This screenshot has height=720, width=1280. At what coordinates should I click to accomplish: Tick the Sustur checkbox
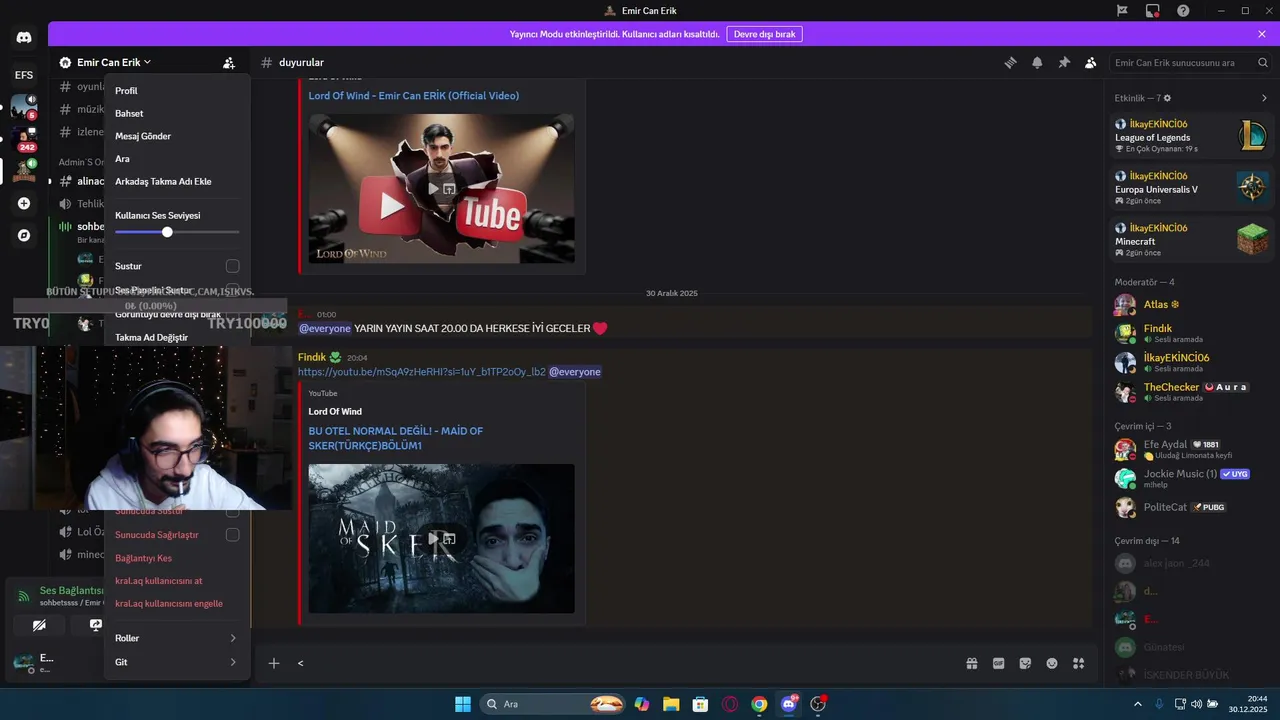pyautogui.click(x=232, y=266)
